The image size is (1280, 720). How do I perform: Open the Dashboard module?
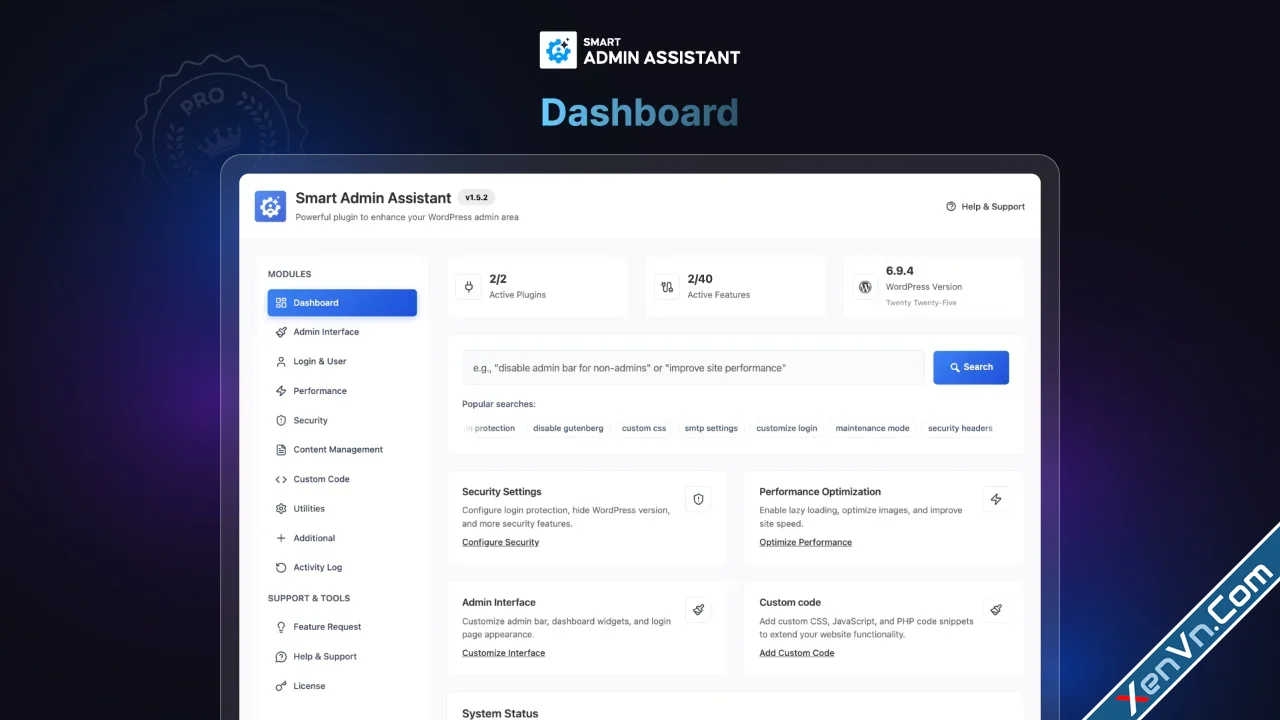[x=342, y=303]
